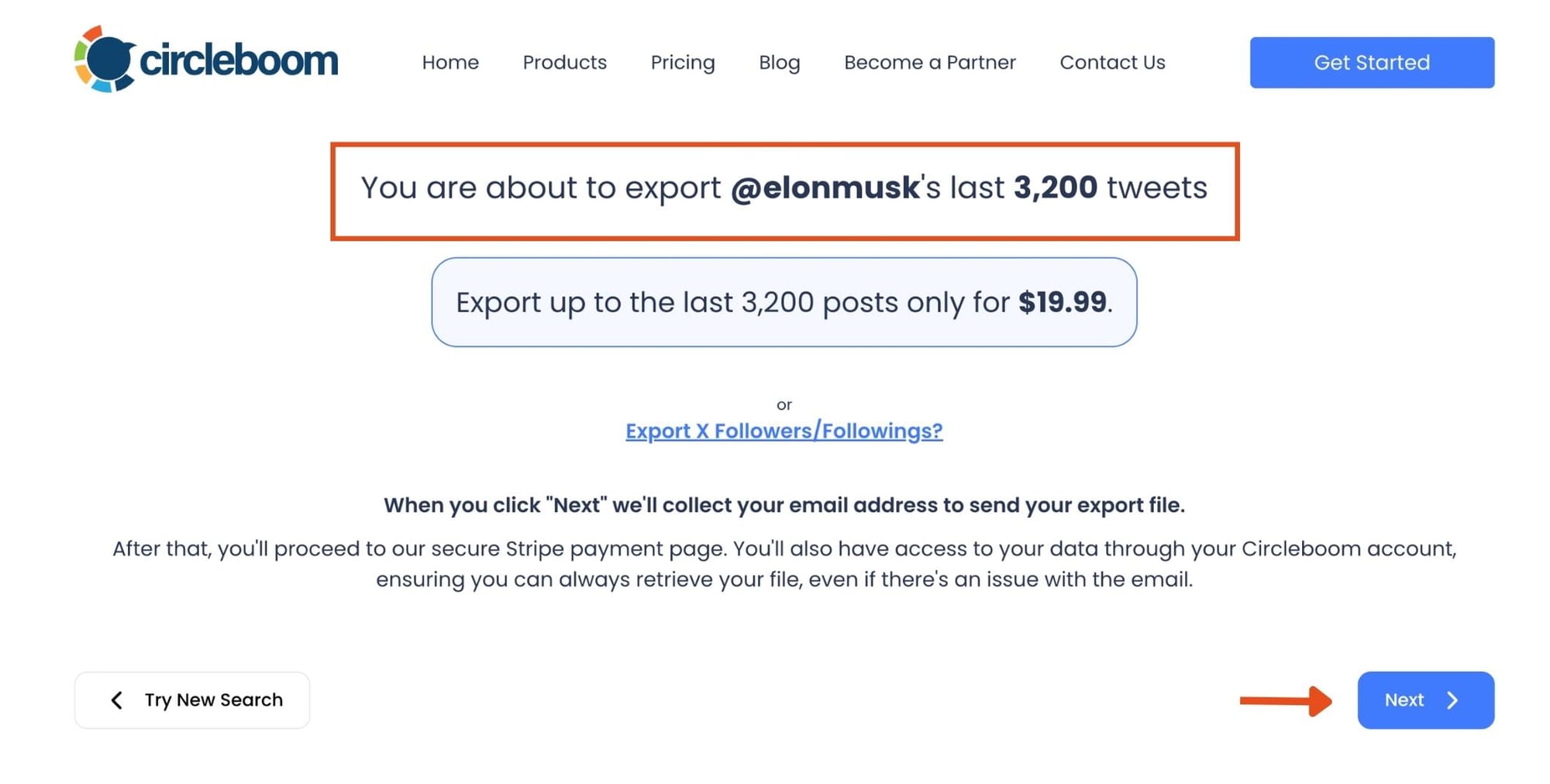Click the bold 3,200 count in headline
The width and height of the screenshot is (1550, 784).
[x=1055, y=188]
